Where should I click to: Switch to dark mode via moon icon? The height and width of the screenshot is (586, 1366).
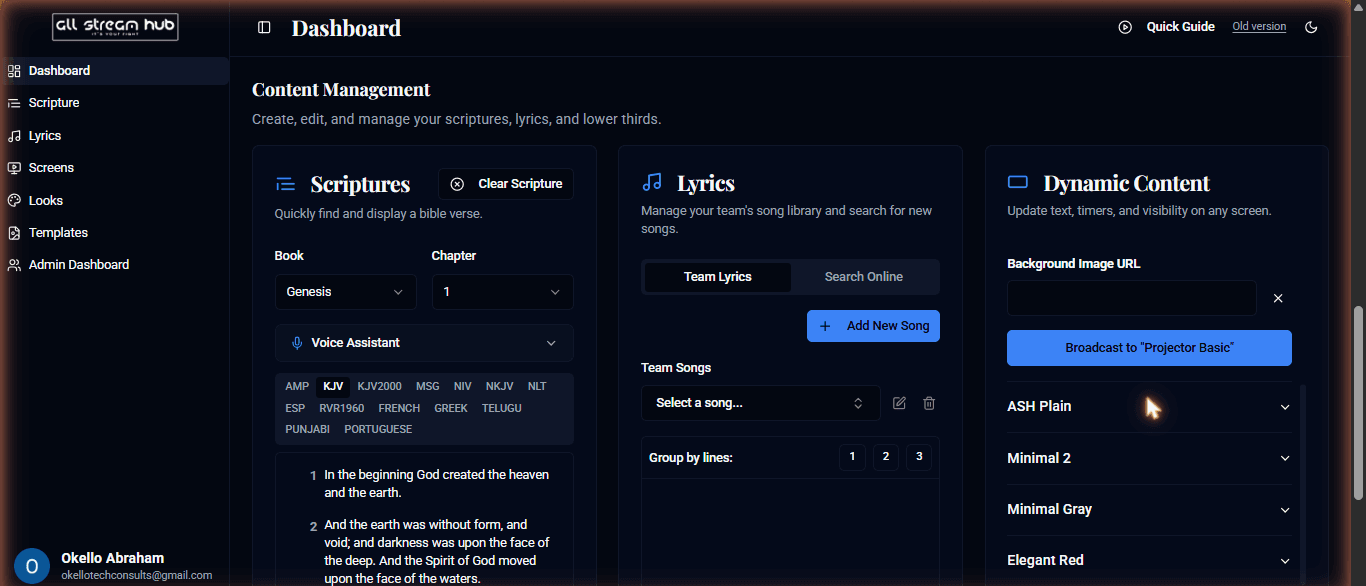click(x=1312, y=27)
